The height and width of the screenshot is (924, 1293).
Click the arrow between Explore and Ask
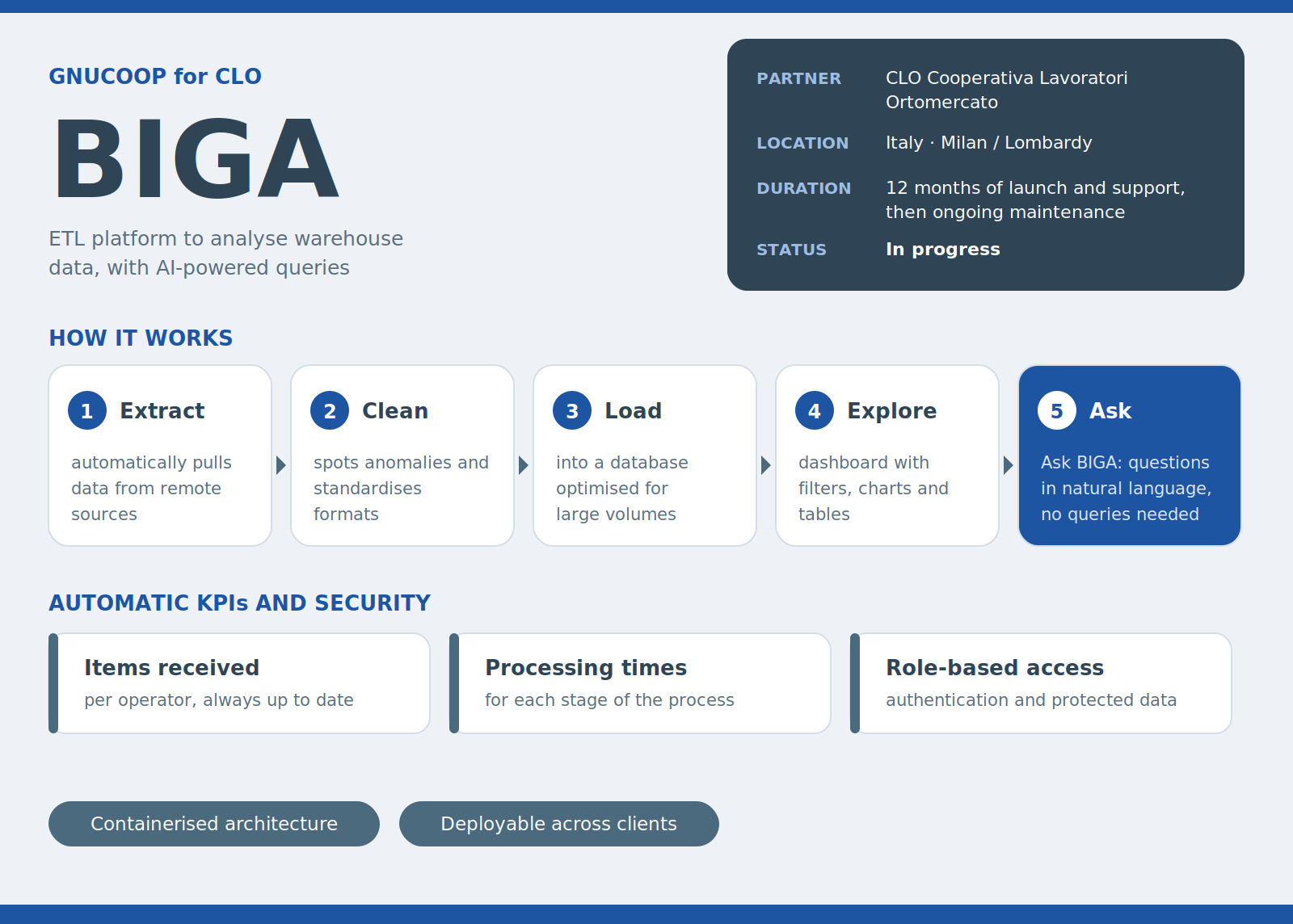click(1009, 465)
